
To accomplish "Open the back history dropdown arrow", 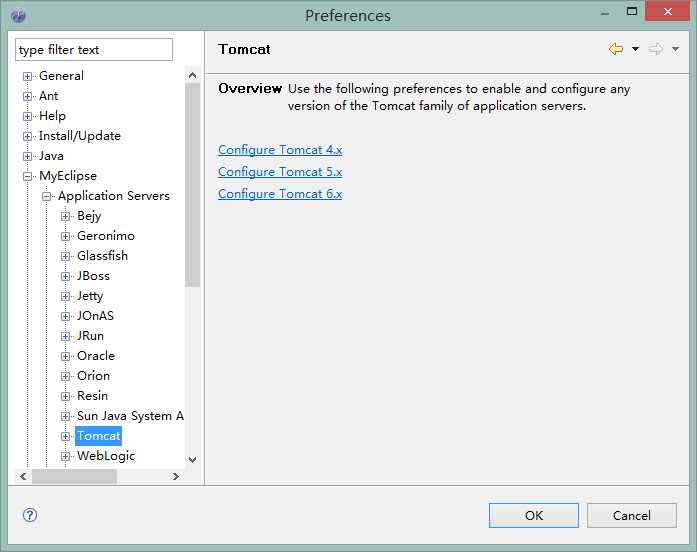I will [x=635, y=49].
